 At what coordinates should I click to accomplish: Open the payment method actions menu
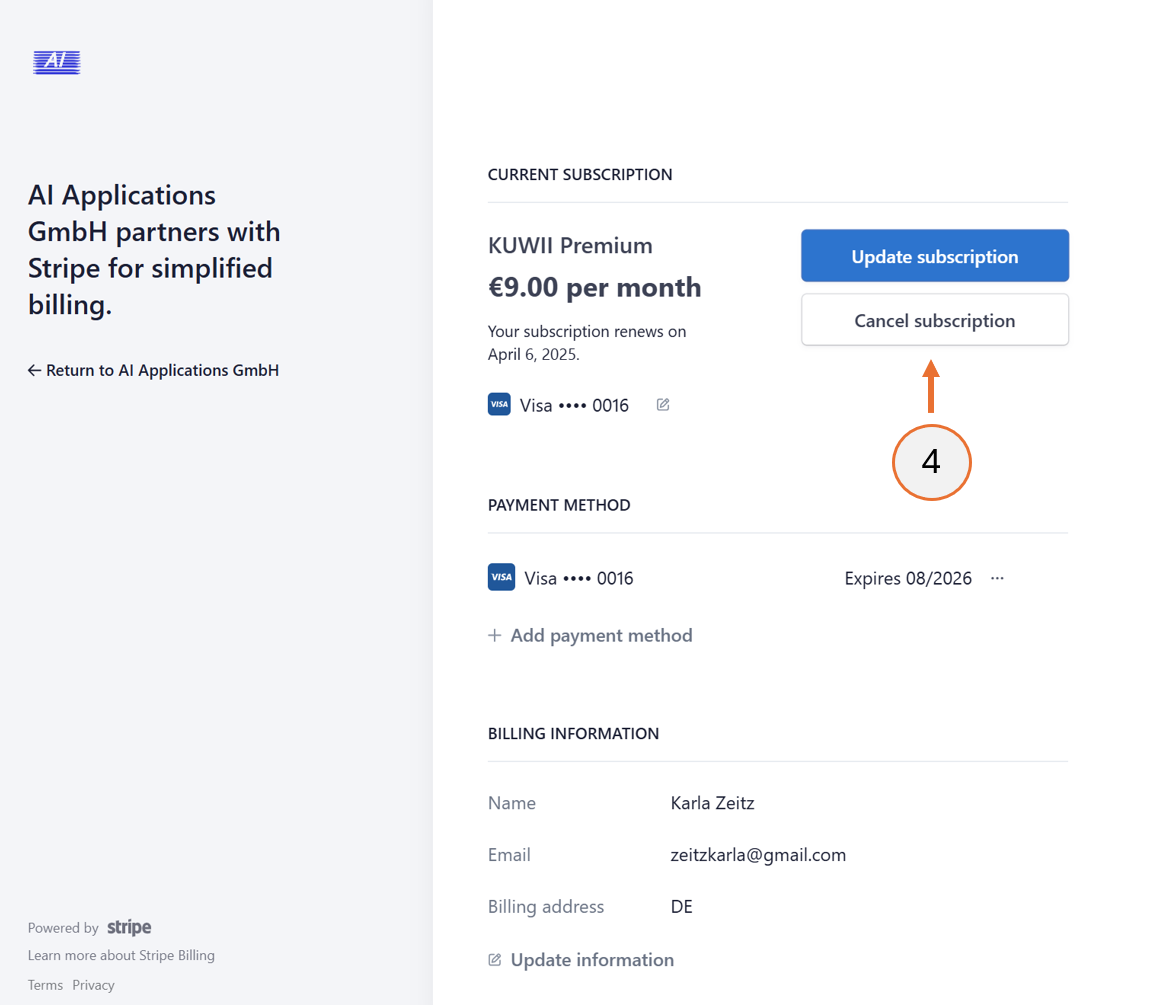pos(996,578)
